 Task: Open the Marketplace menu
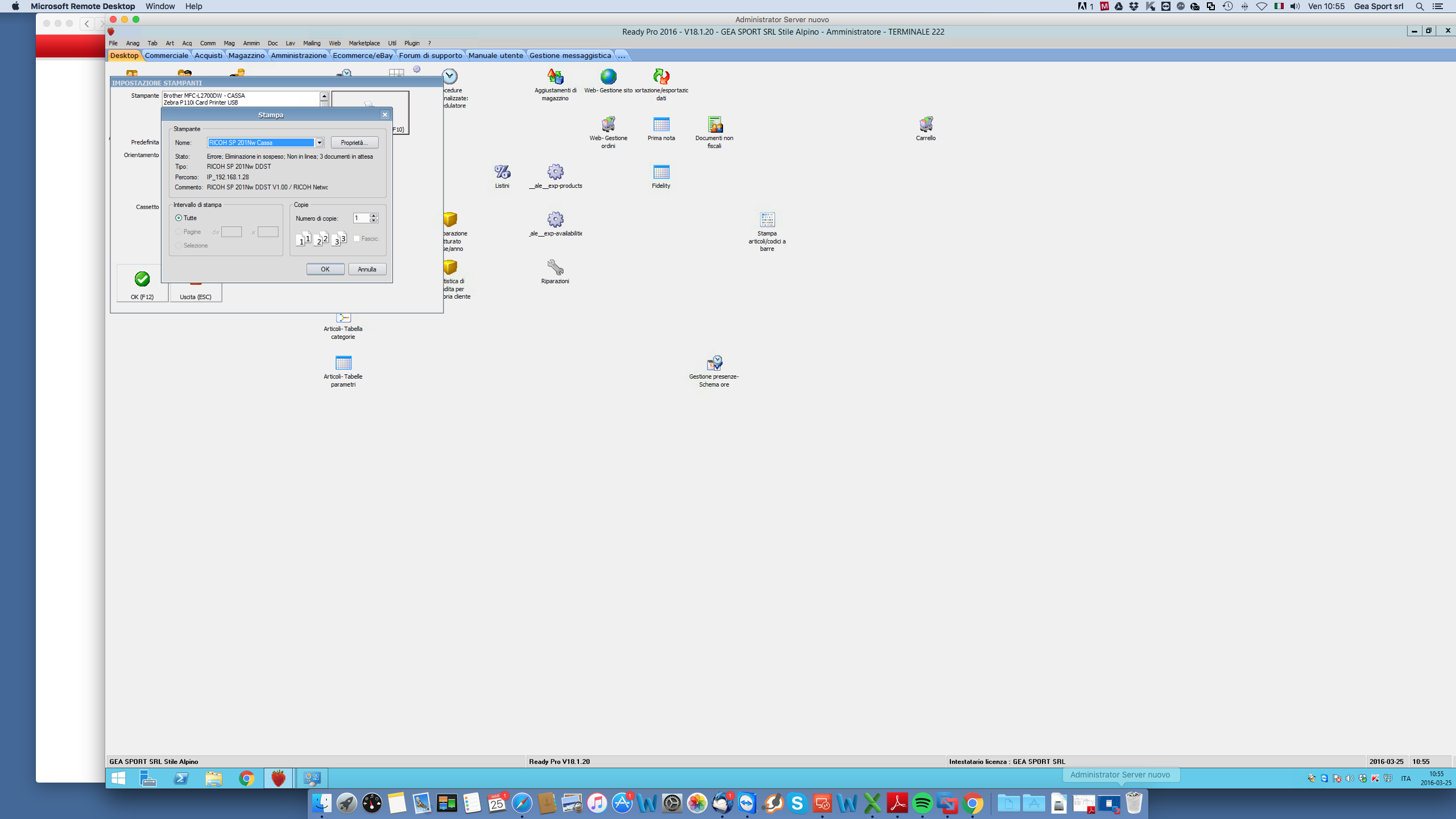point(364,43)
